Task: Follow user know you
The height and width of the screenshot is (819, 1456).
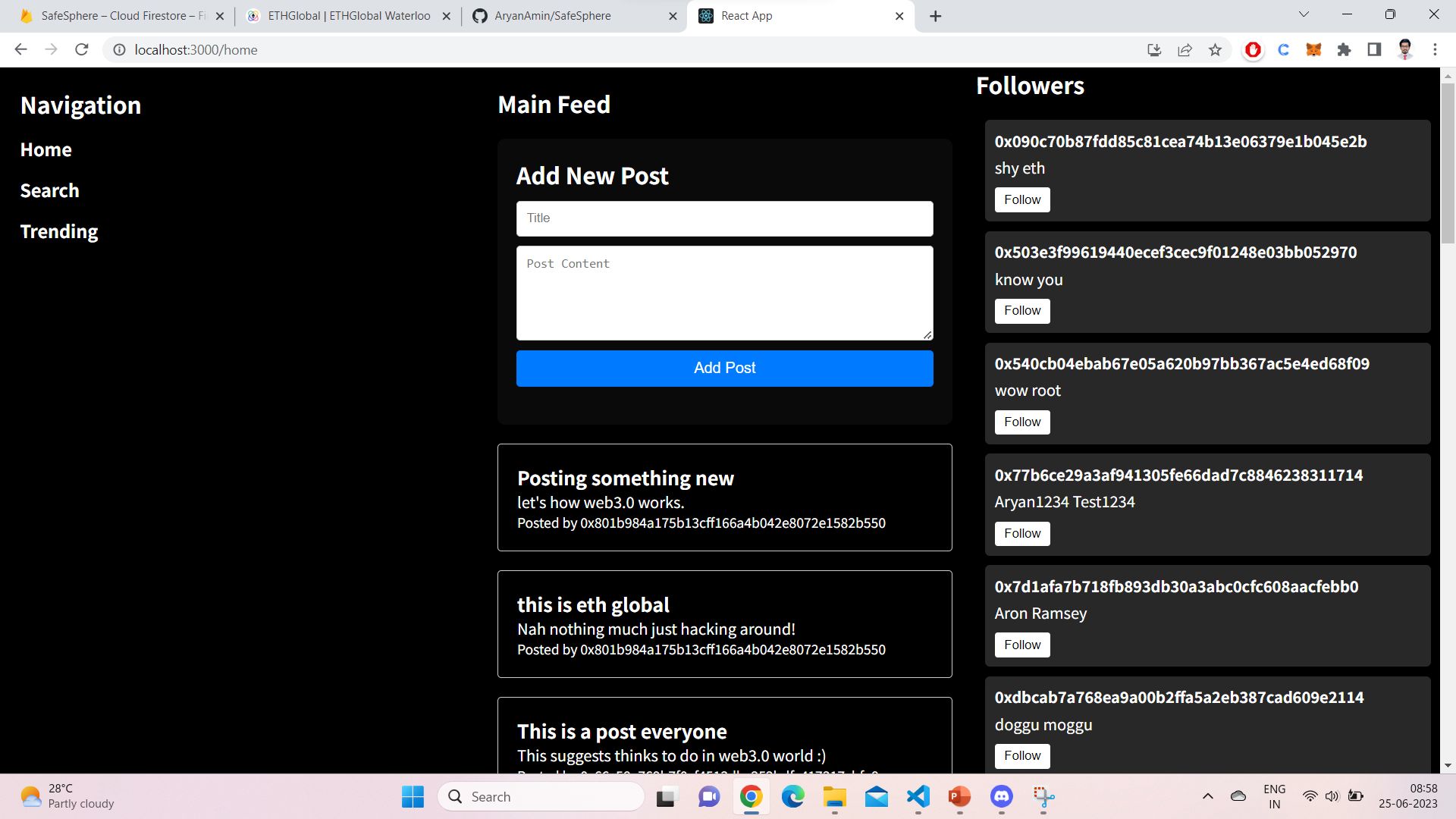Action: coord(1023,311)
